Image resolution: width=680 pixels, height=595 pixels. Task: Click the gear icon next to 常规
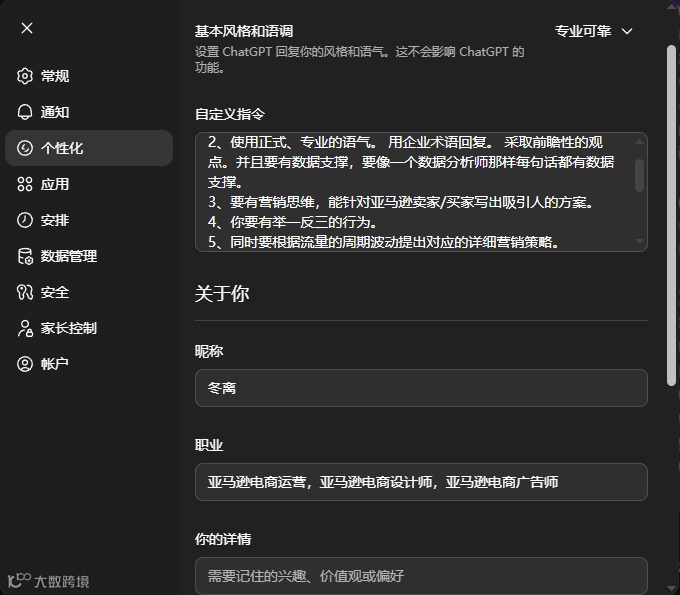[x=25, y=76]
